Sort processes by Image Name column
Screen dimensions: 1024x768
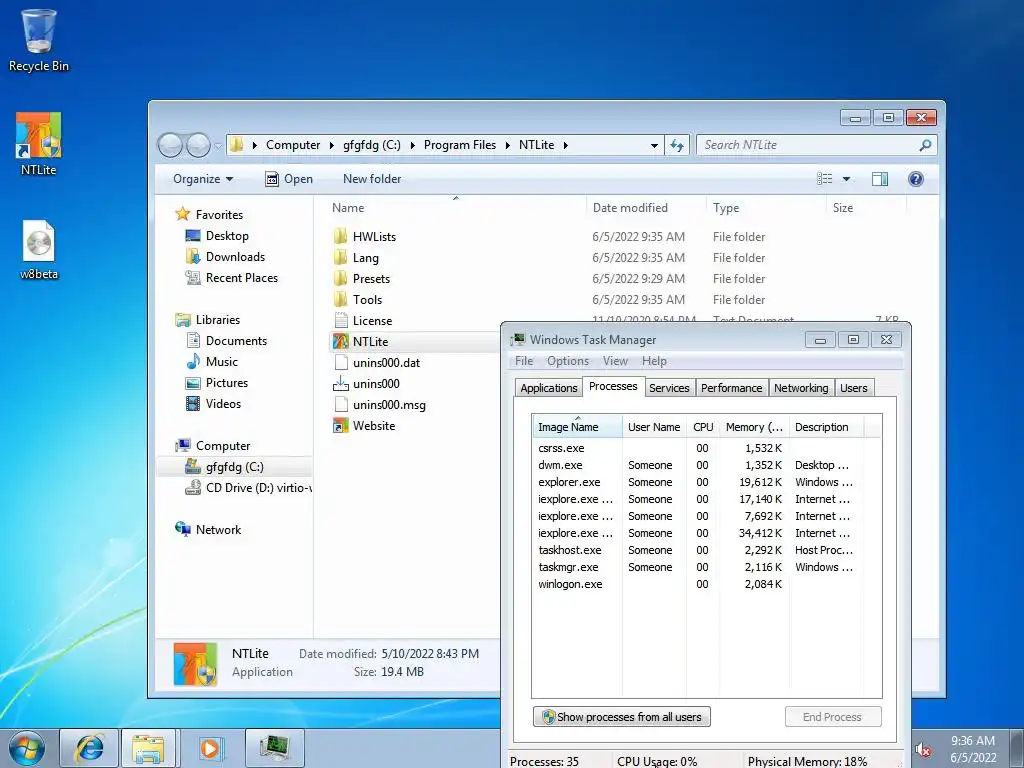click(x=577, y=427)
